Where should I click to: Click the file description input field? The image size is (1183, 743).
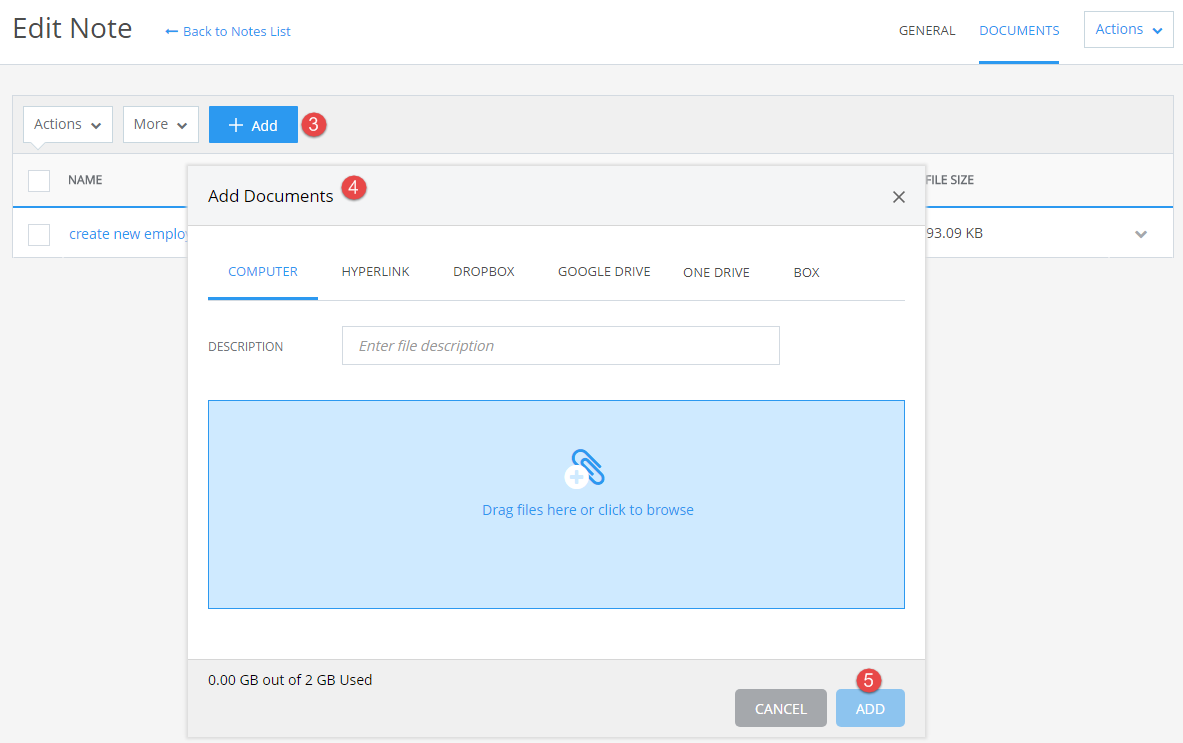click(x=561, y=345)
